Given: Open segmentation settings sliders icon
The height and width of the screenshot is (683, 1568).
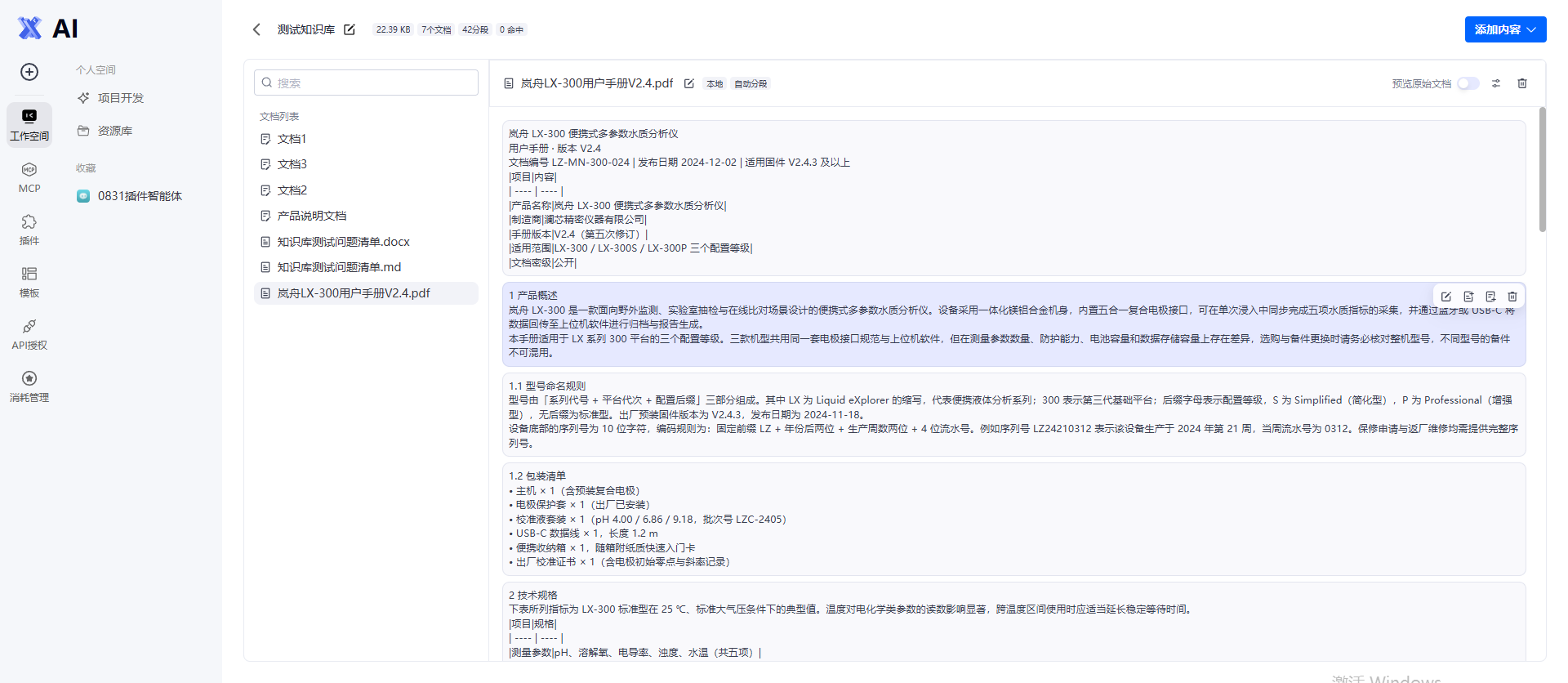Looking at the screenshot, I should pos(1496,83).
